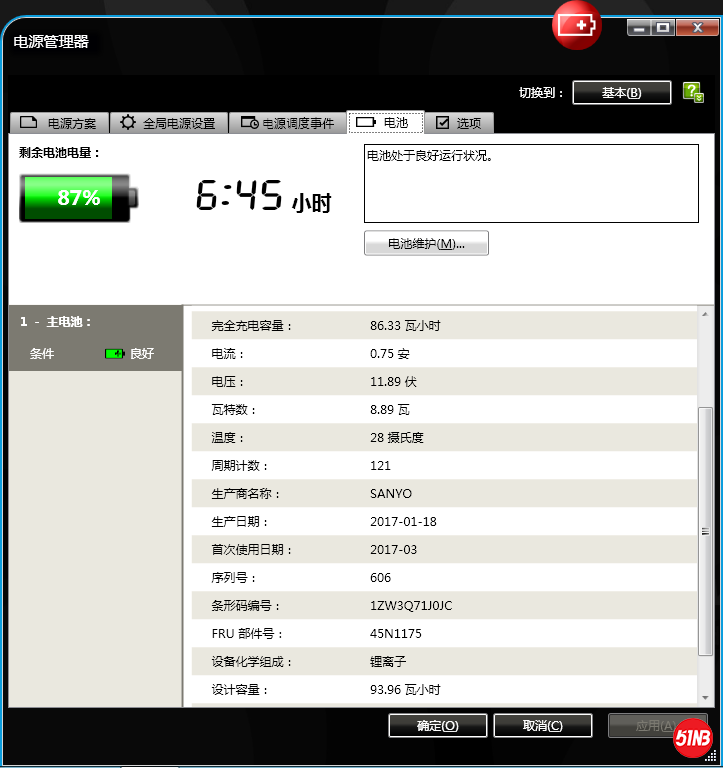Click the green battery icon beside 良好

pos(115,354)
